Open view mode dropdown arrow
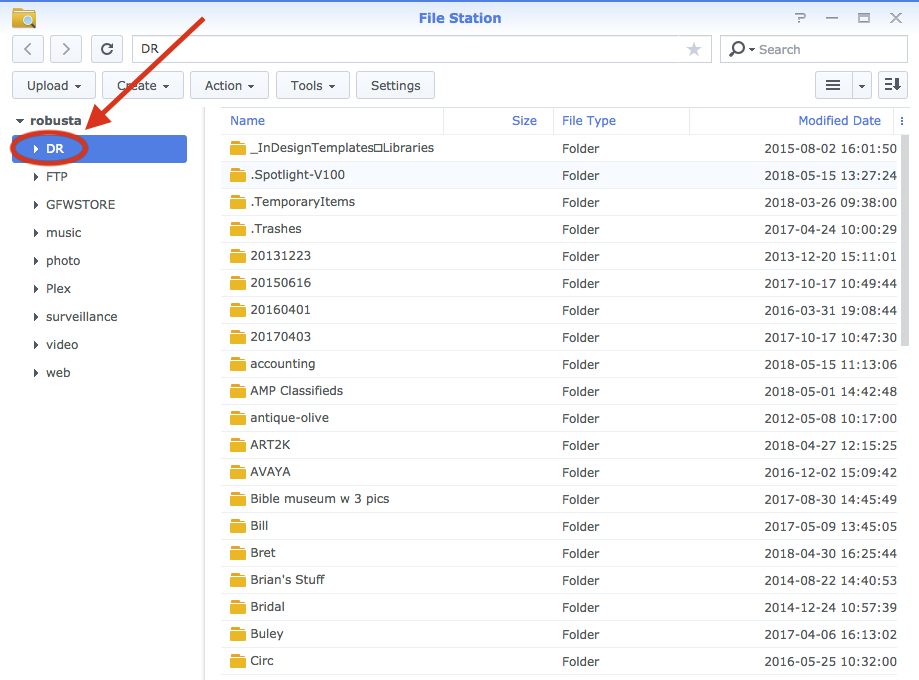The image size is (919, 680). [862, 86]
